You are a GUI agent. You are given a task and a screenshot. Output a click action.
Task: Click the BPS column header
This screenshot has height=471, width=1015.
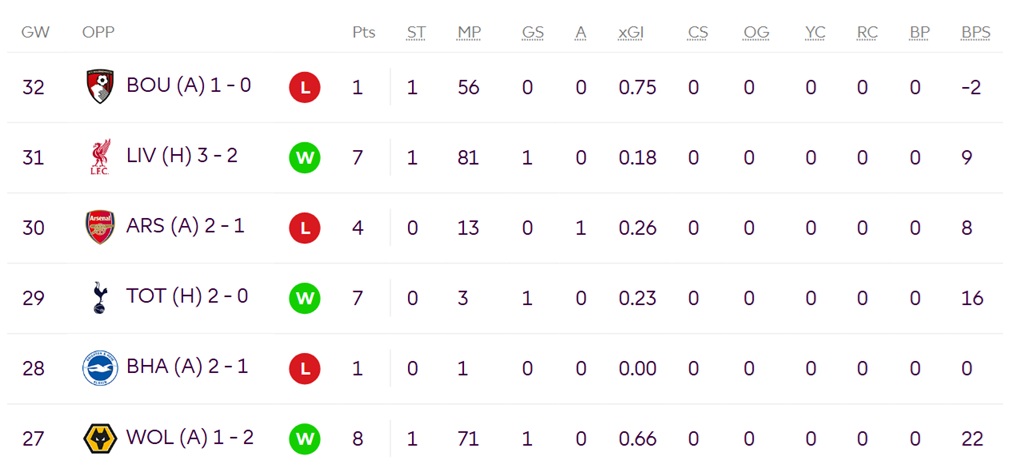[x=976, y=33]
